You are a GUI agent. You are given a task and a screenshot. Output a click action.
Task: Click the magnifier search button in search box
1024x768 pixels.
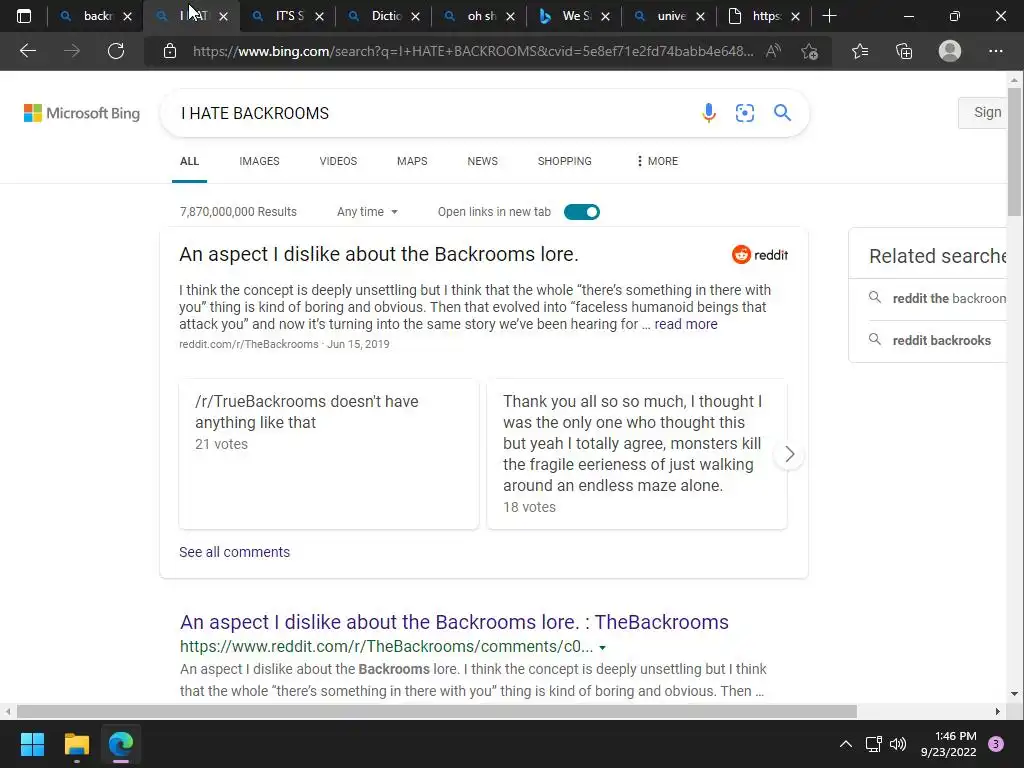(x=782, y=113)
